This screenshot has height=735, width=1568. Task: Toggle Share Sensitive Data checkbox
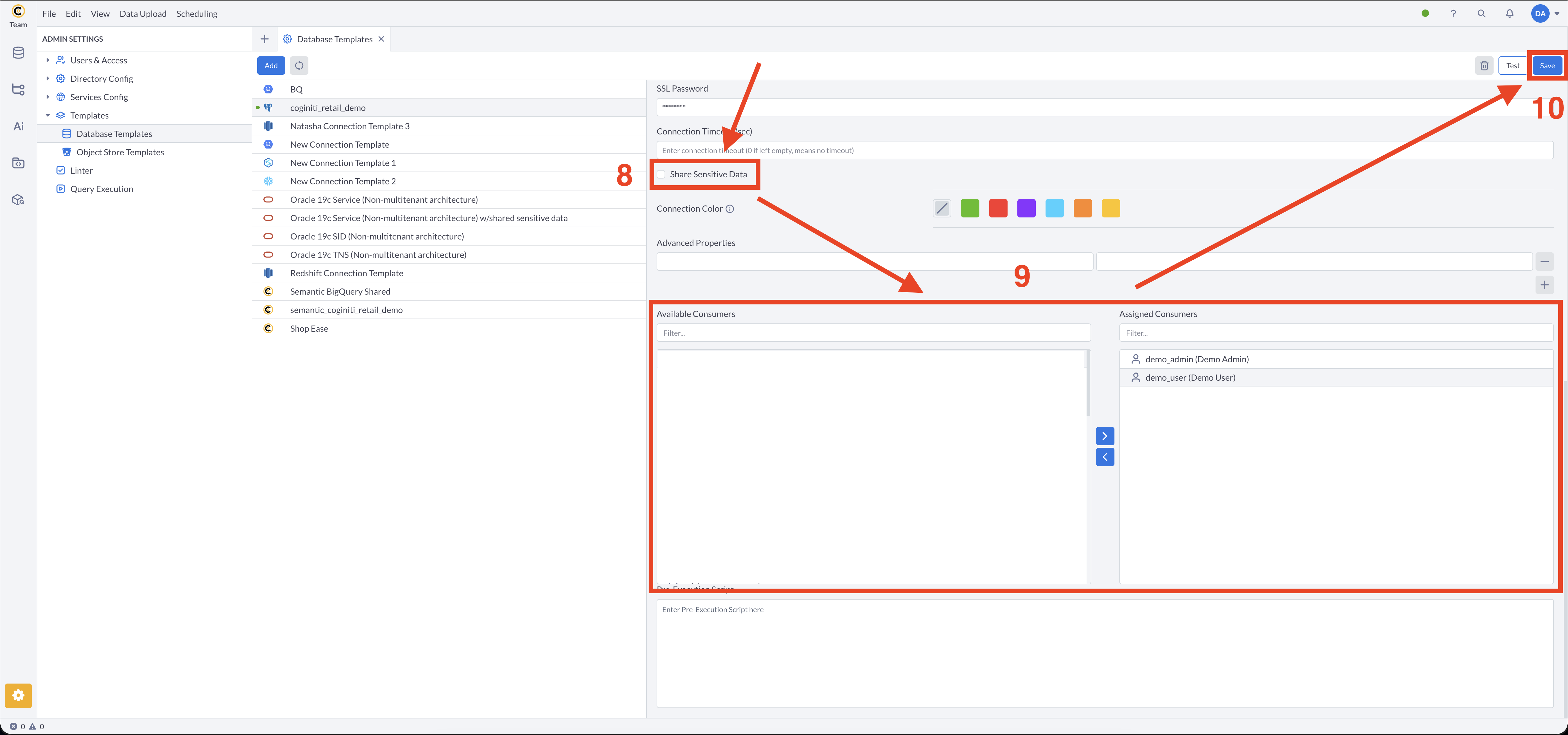pyautogui.click(x=661, y=174)
